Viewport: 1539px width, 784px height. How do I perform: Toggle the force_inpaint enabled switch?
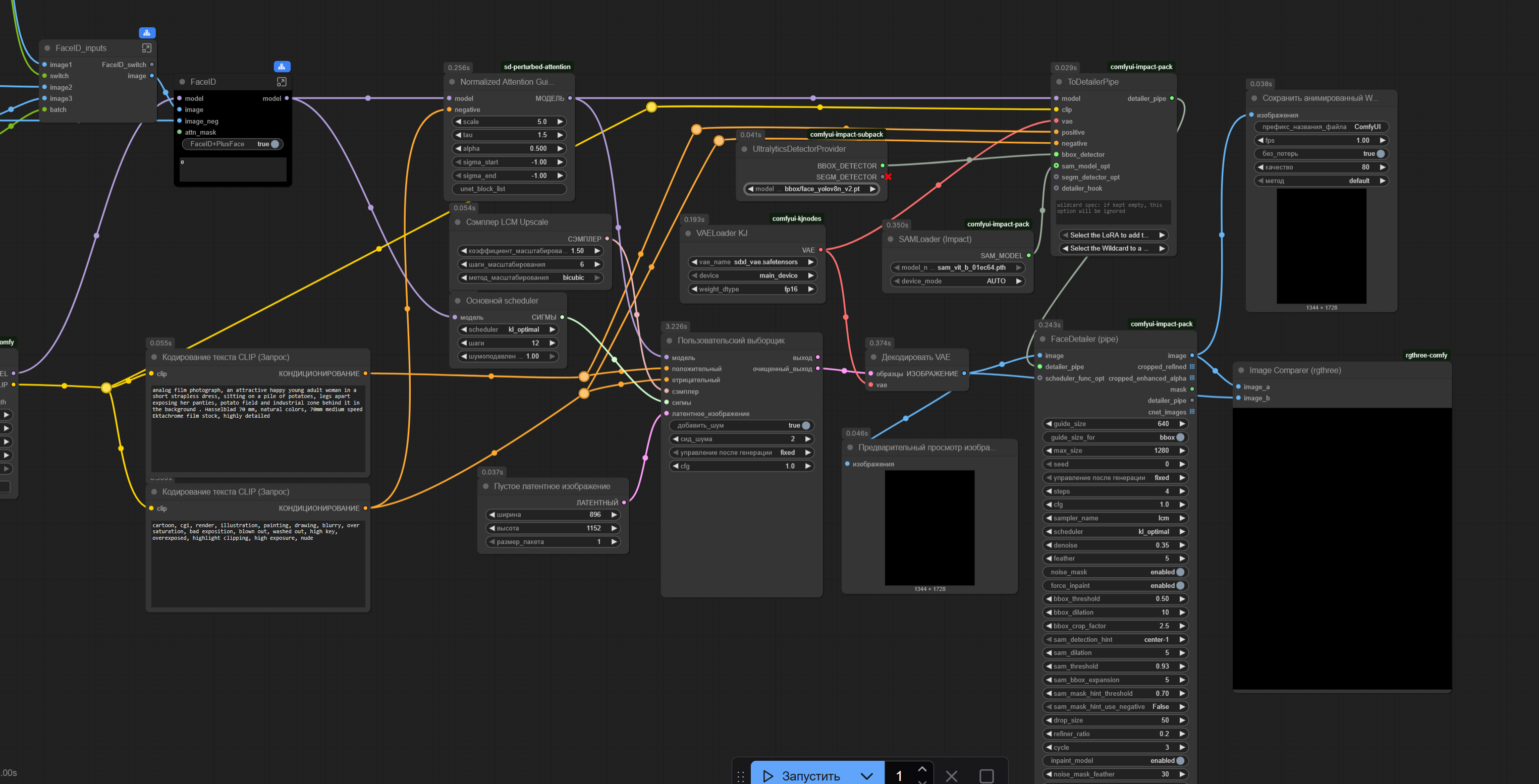1180,586
